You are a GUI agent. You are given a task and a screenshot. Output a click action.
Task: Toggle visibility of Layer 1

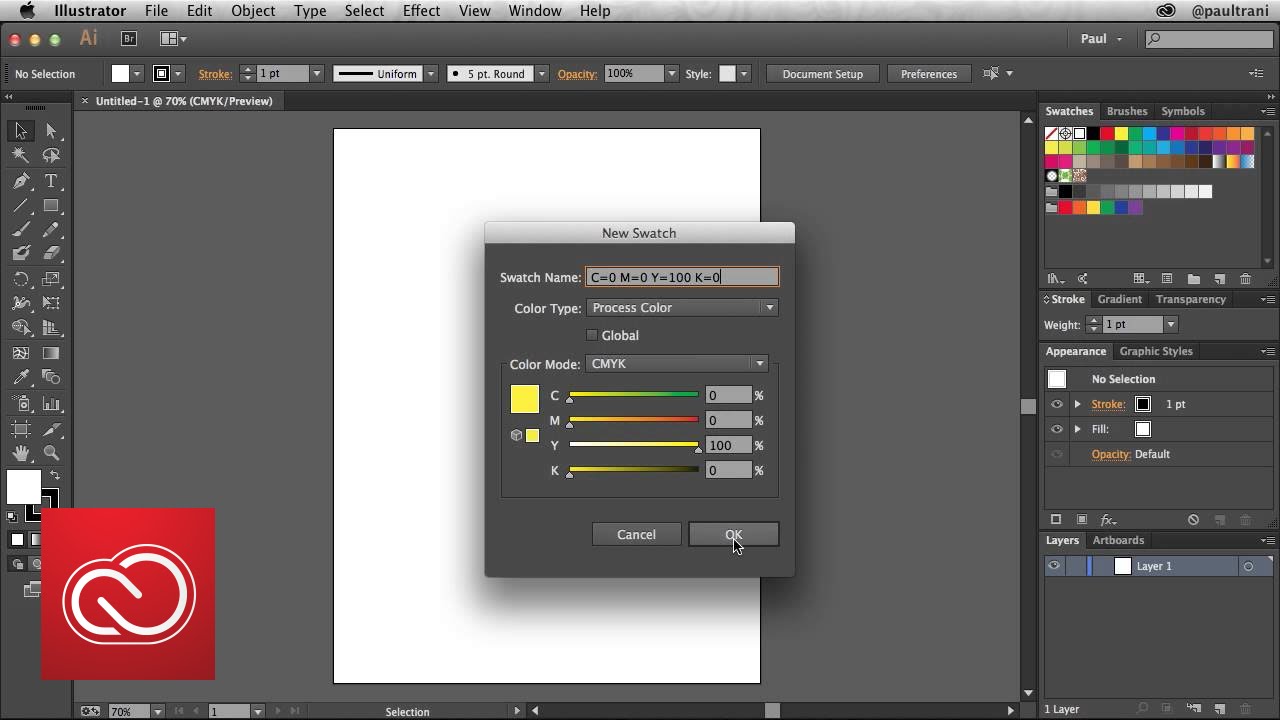(1054, 566)
